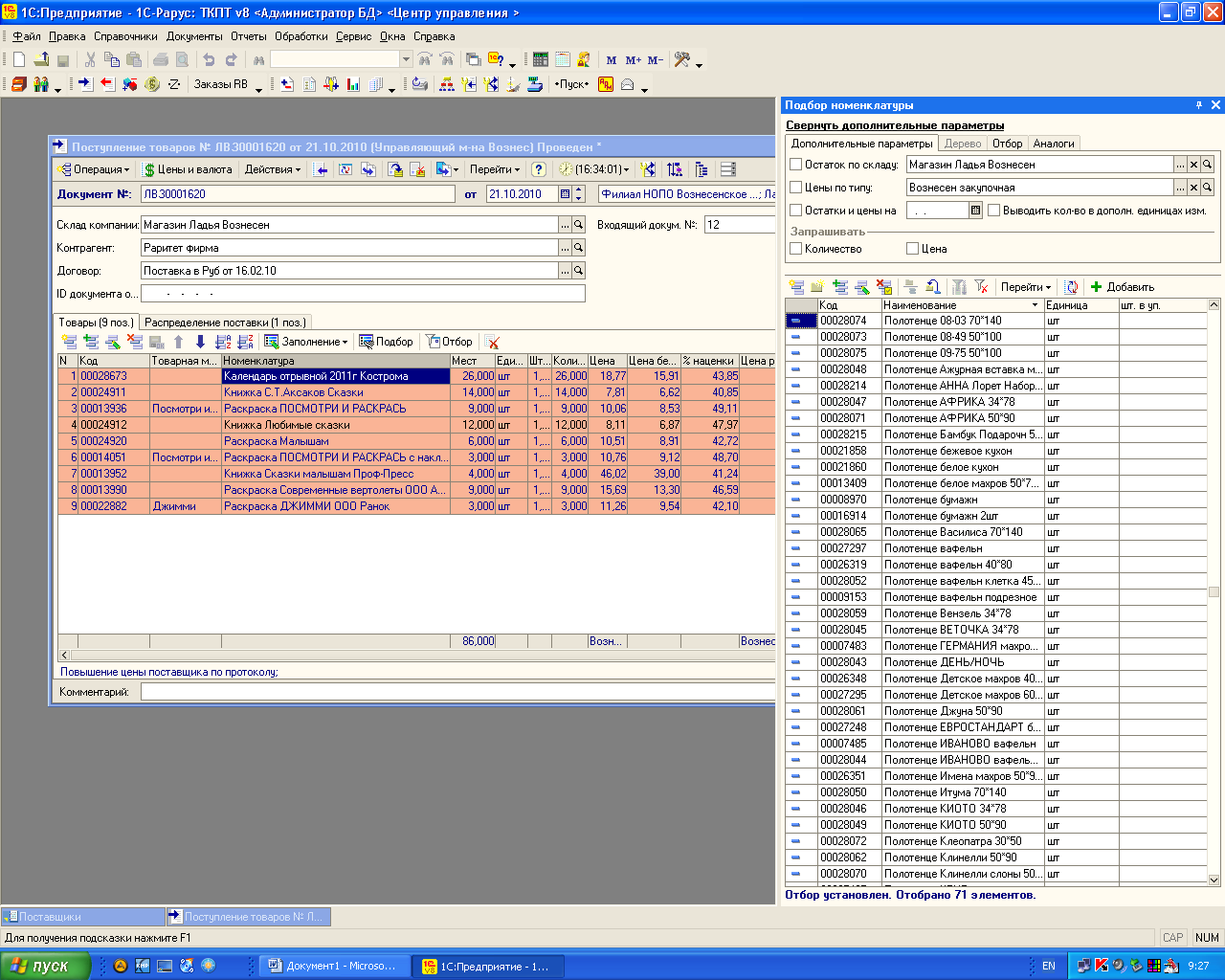
Task: Open the Справочники menu
Action: [x=125, y=36]
